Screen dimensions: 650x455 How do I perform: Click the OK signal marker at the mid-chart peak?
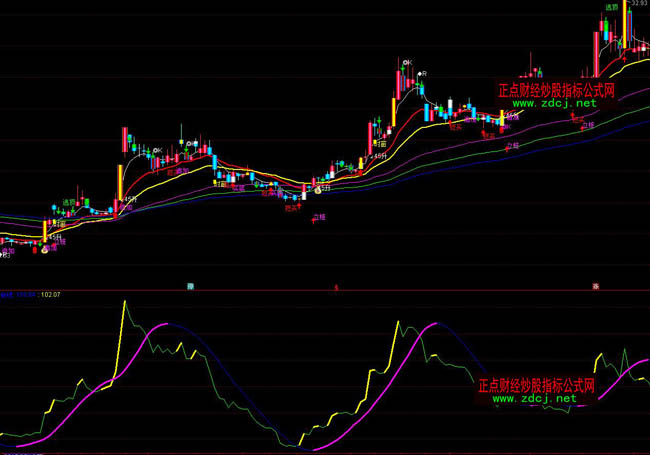(x=407, y=63)
